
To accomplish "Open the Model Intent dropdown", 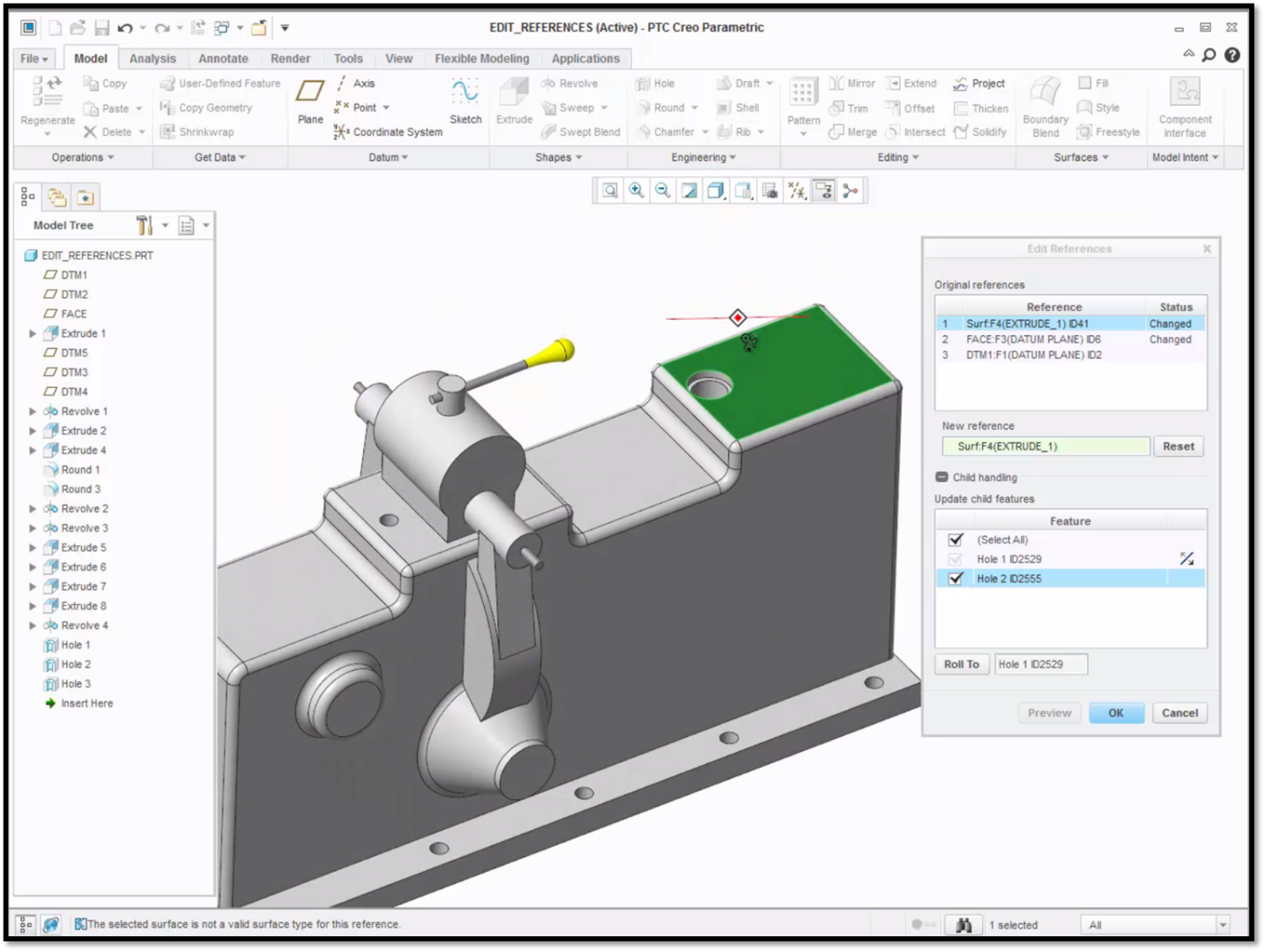I will click(x=1185, y=157).
